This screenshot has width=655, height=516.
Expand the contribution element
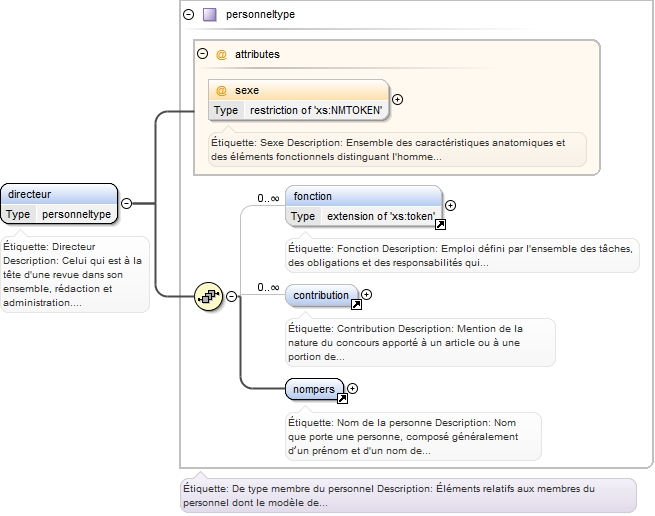click(366, 295)
